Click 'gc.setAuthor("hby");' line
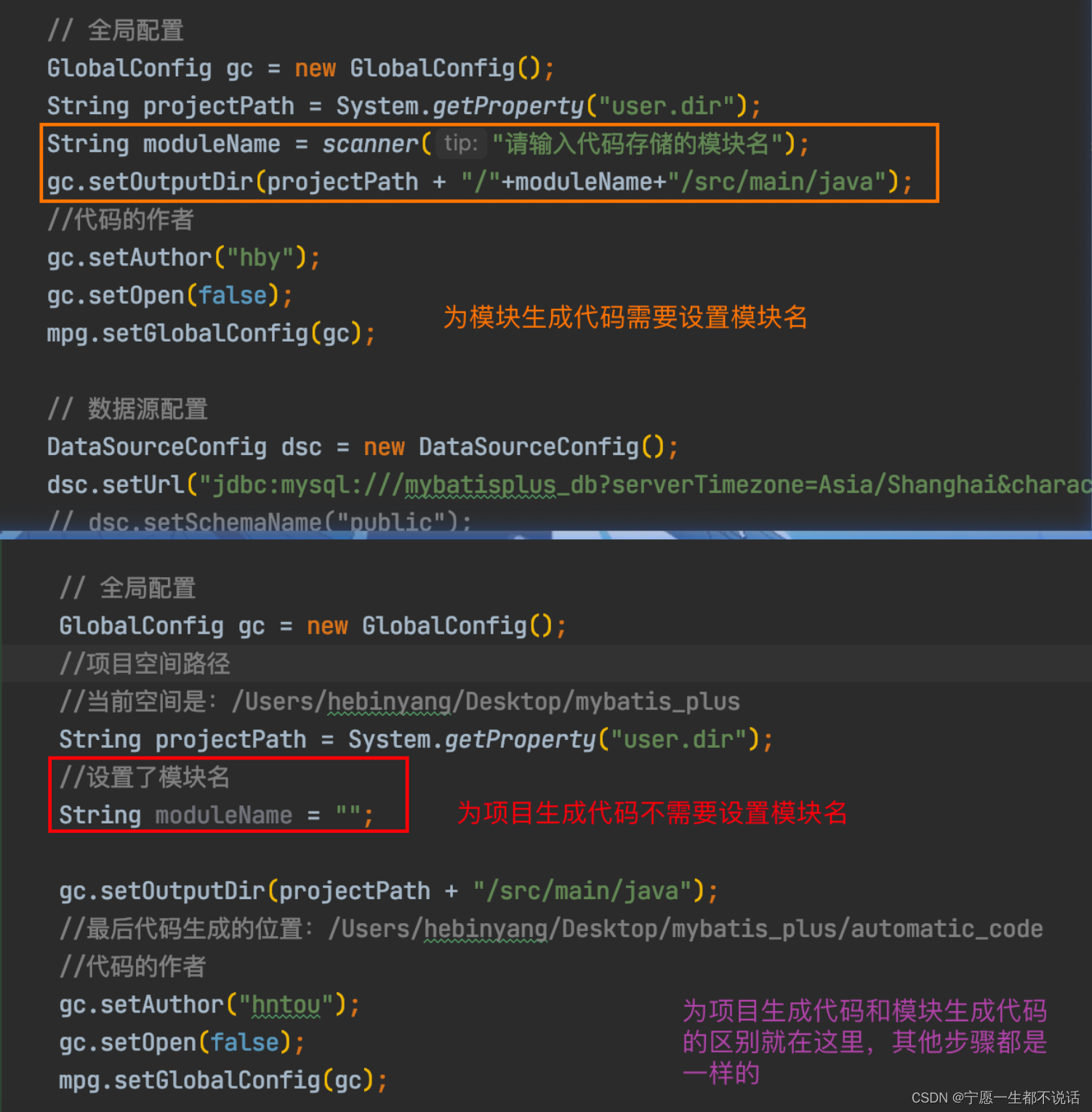The image size is (1092, 1112). click(183, 257)
